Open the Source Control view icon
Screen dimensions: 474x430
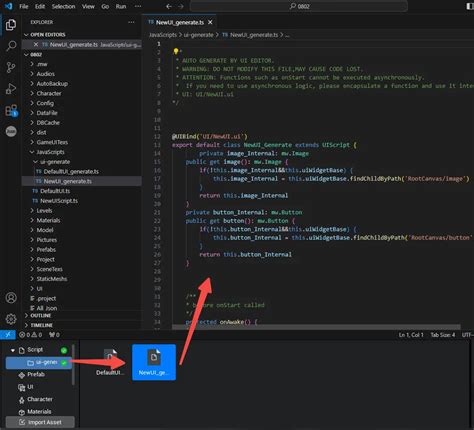coord(11,67)
